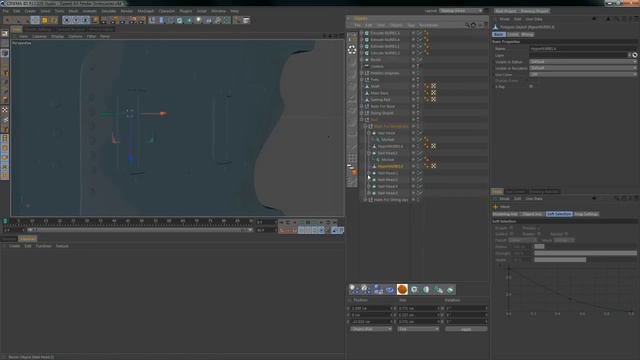The width and height of the screenshot is (640, 360).
Task: Click the highlighted orange sphere icon
Action: pos(402,289)
